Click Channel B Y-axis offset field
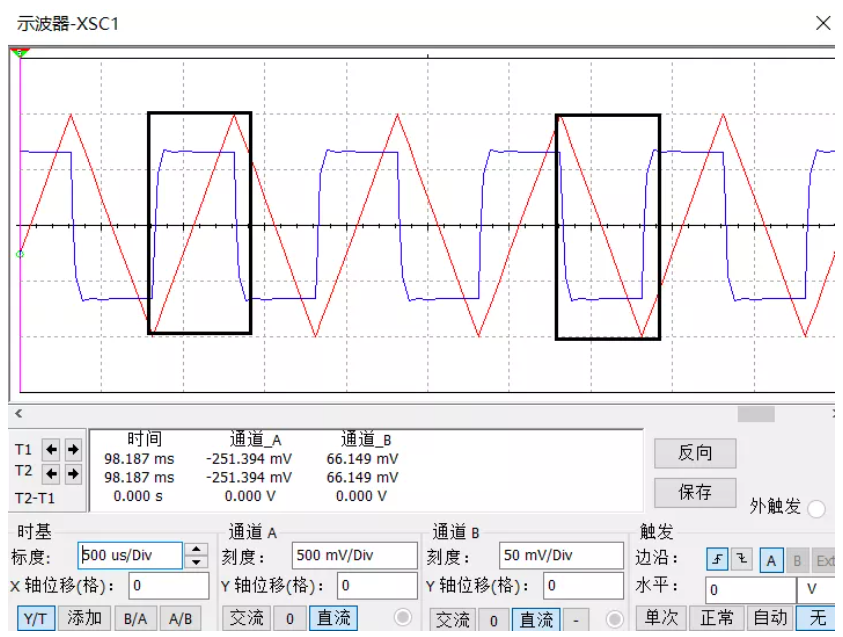The height and width of the screenshot is (637, 843). click(x=583, y=586)
